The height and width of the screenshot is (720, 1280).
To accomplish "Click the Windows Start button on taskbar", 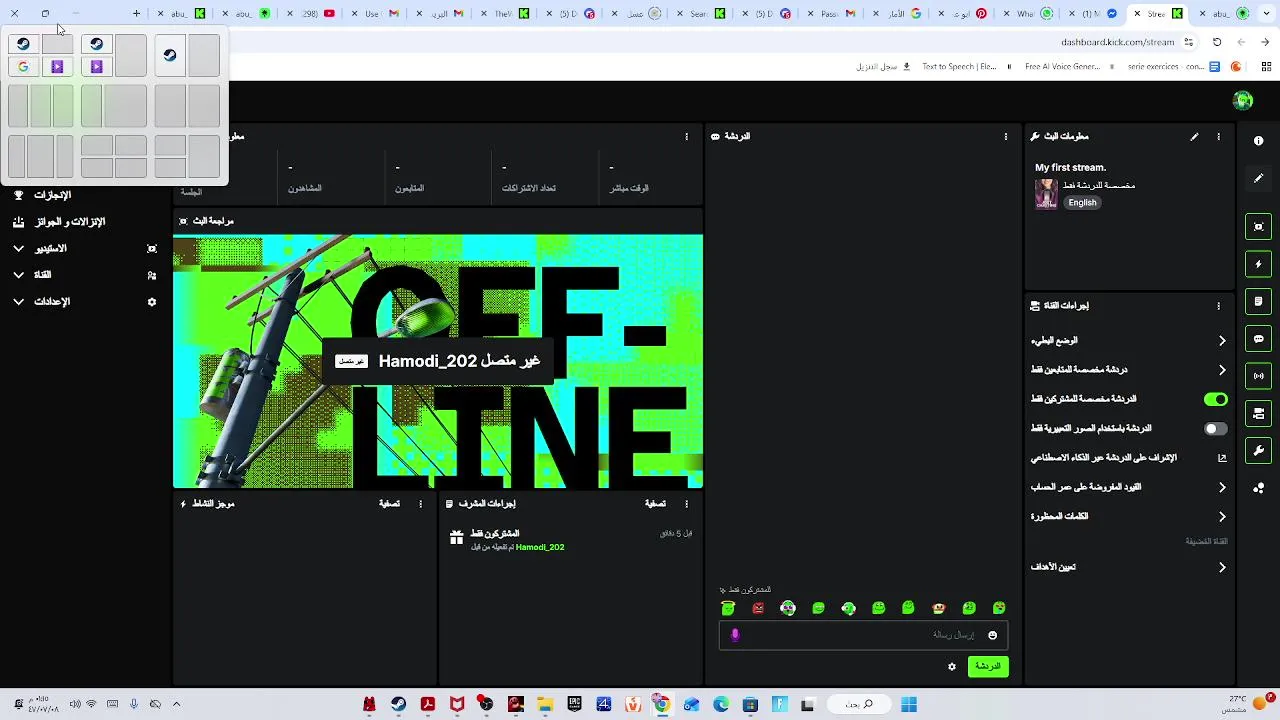I will click(909, 705).
